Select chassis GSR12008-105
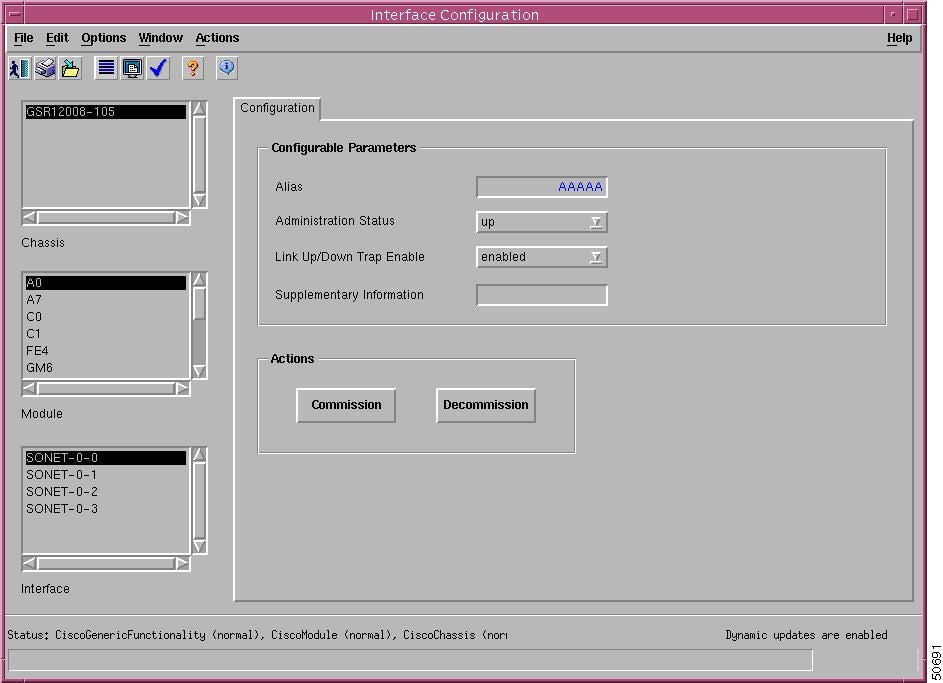This screenshot has width=943, height=683. pyautogui.click(x=106, y=112)
